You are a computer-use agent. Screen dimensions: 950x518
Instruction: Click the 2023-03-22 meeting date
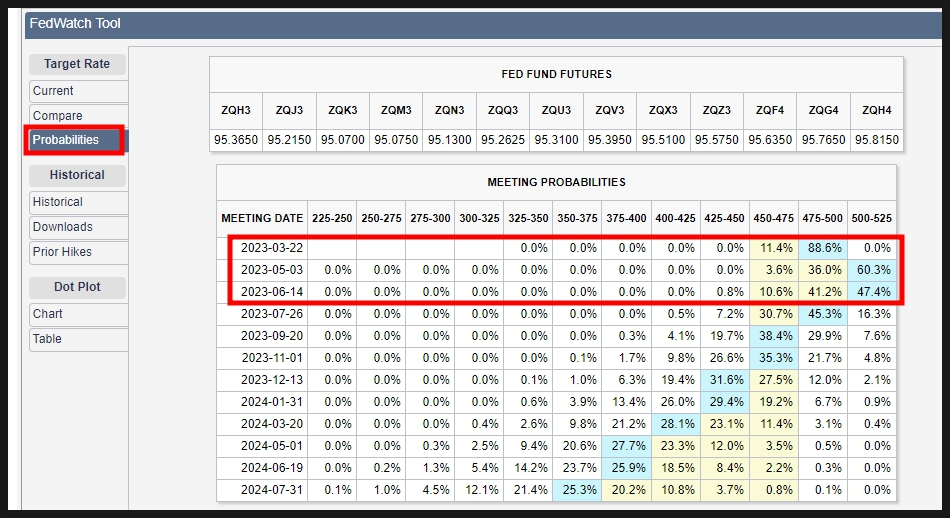(271, 248)
